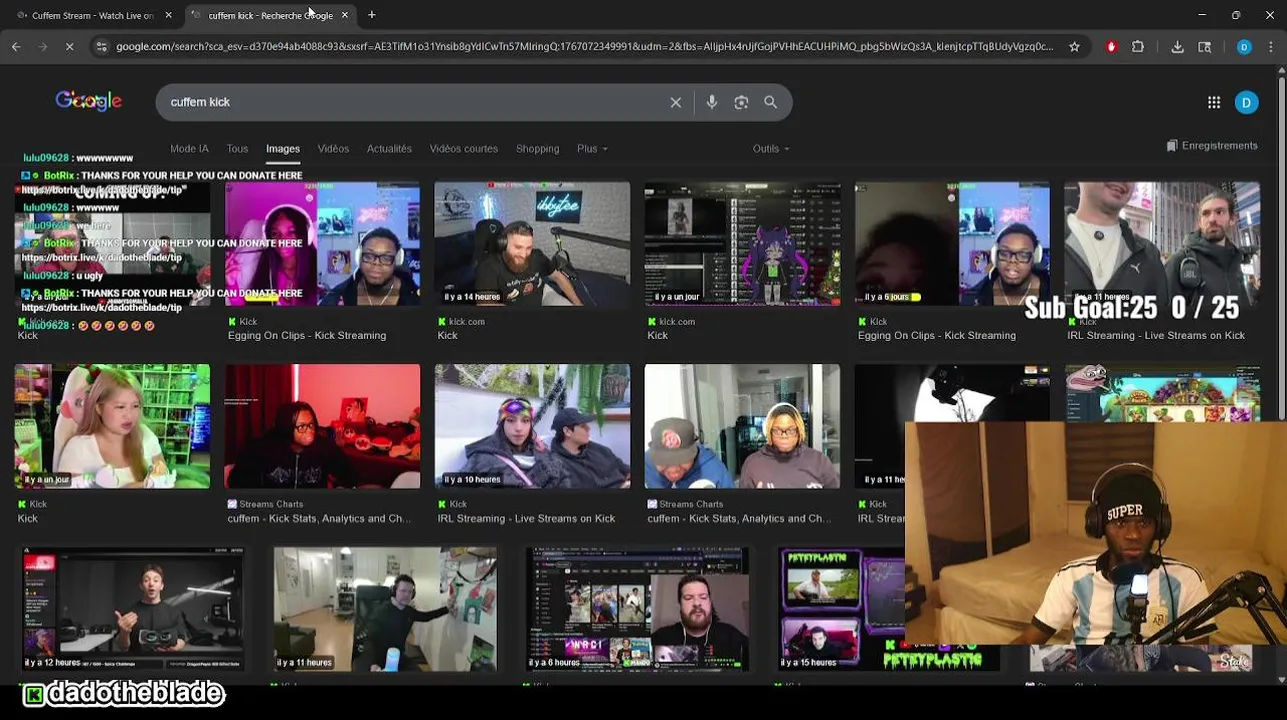Select the Mode IA search tab

189,149
